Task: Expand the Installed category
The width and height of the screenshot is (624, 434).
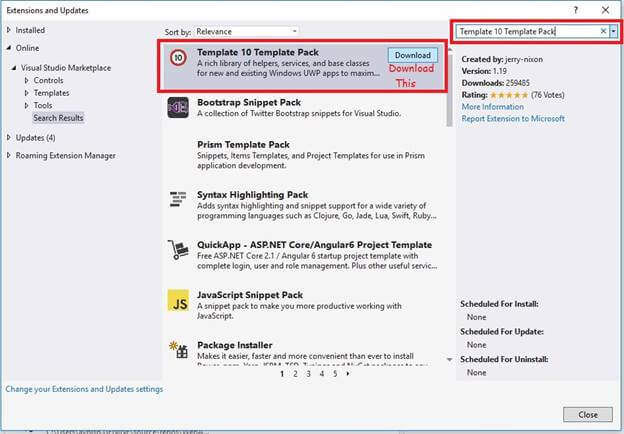Action: [x=9, y=30]
